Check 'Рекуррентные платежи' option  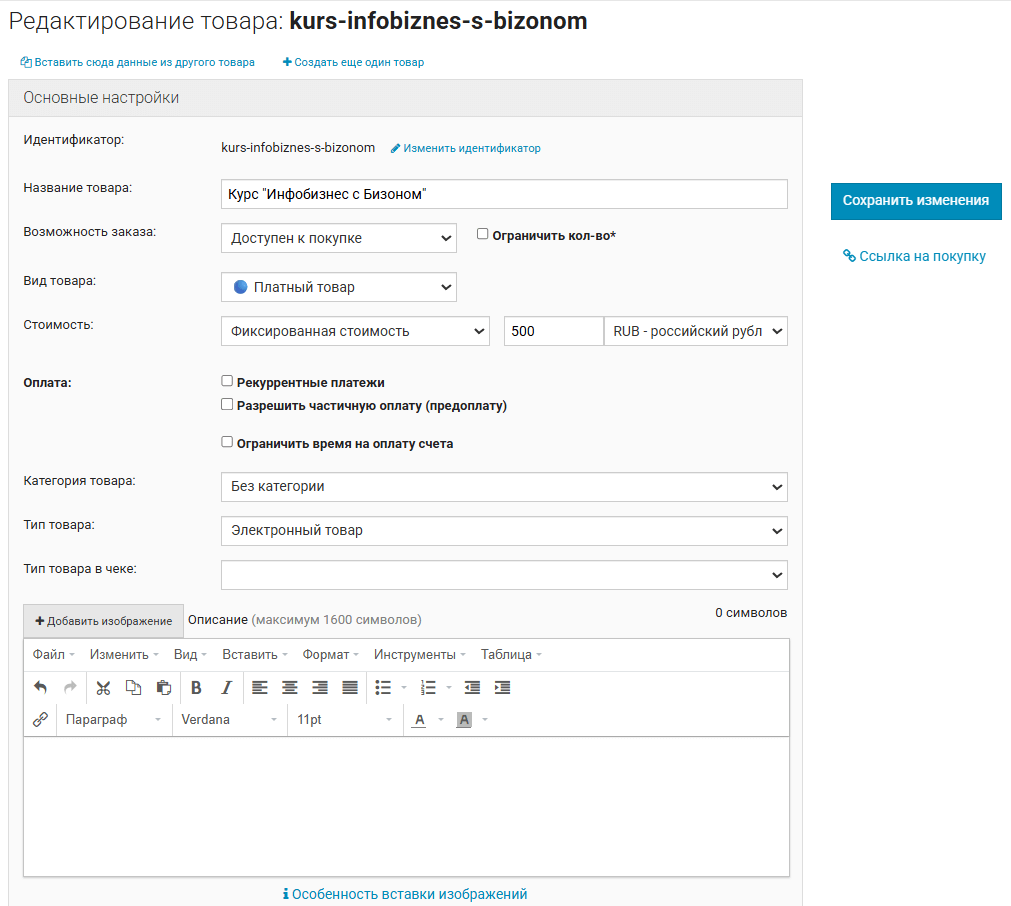click(227, 381)
